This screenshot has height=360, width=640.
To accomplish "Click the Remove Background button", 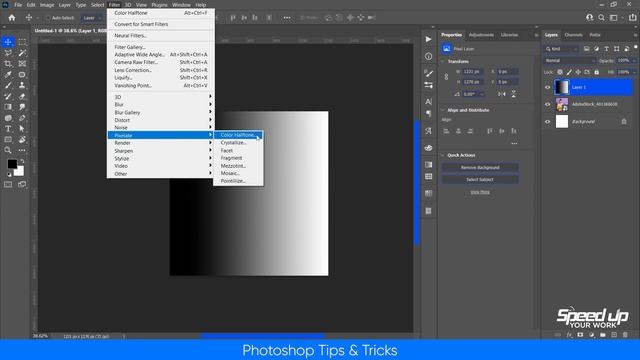I will click(x=480, y=167).
